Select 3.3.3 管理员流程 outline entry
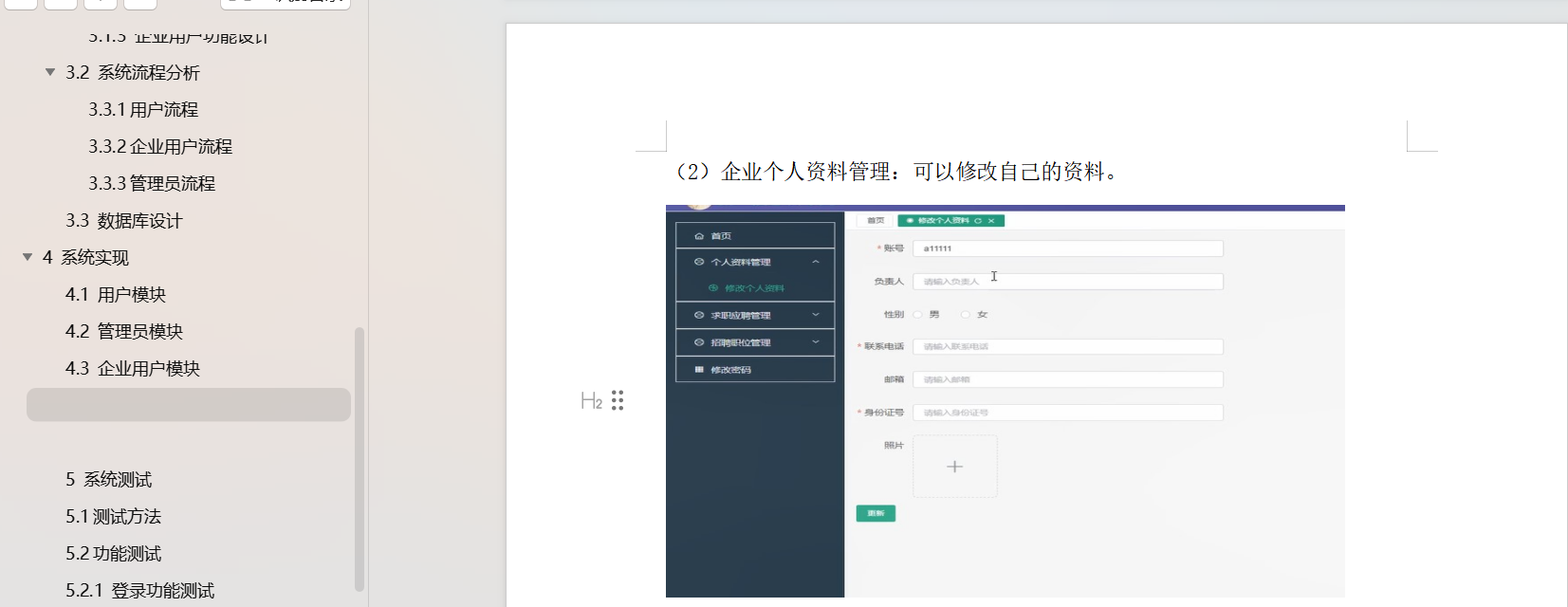This screenshot has height=607, width=1568. 152,184
